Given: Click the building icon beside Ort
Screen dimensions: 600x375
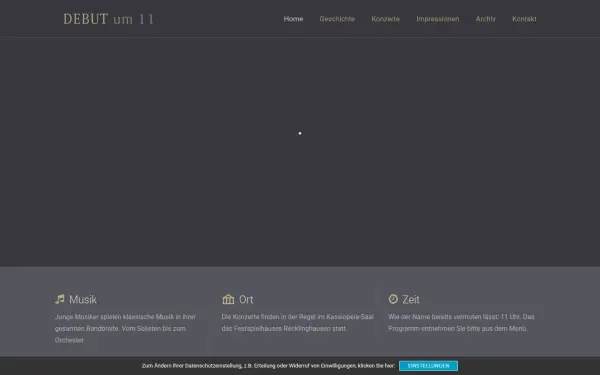Looking at the screenshot, I should point(228,299).
